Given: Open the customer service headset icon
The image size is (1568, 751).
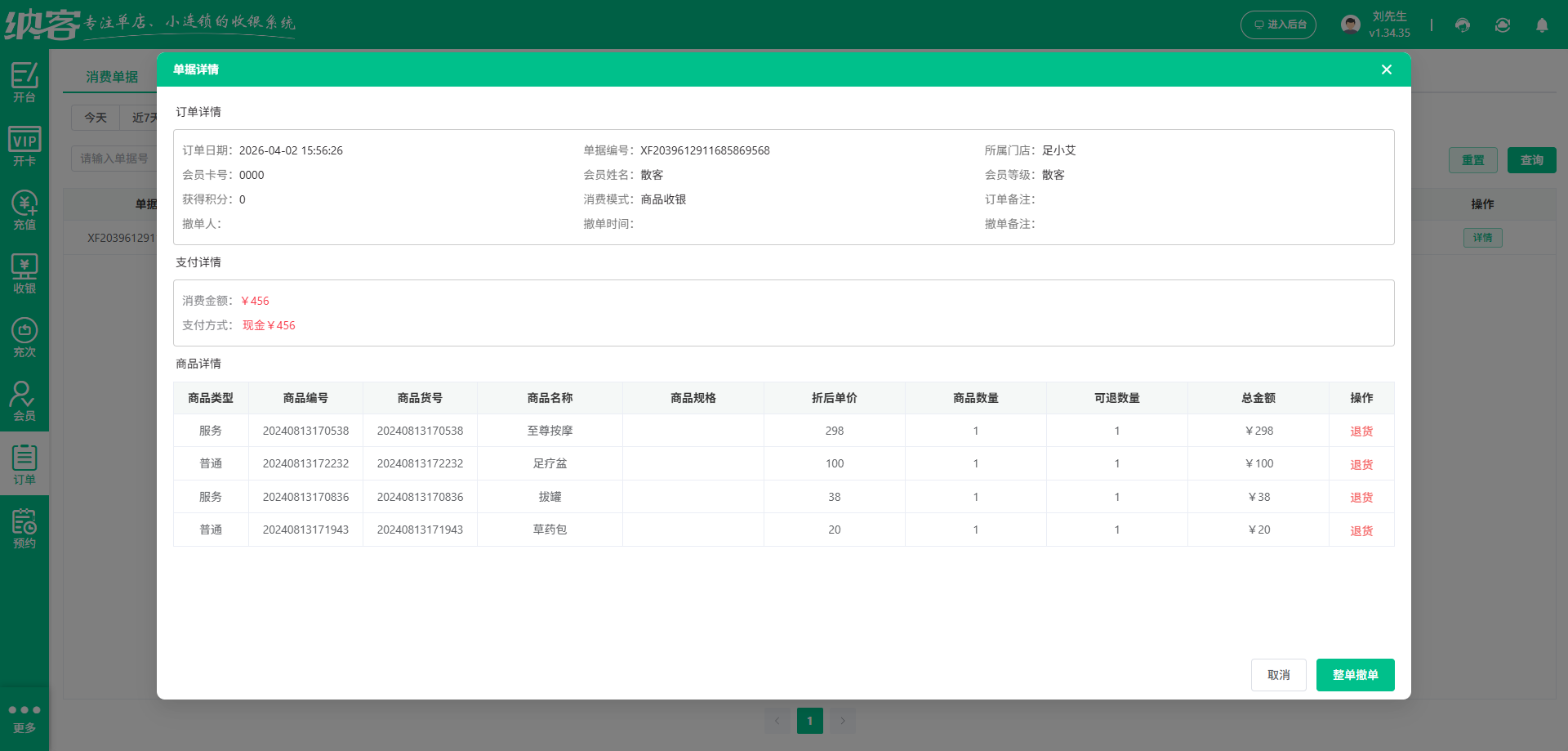Looking at the screenshot, I should click(x=1462, y=25).
